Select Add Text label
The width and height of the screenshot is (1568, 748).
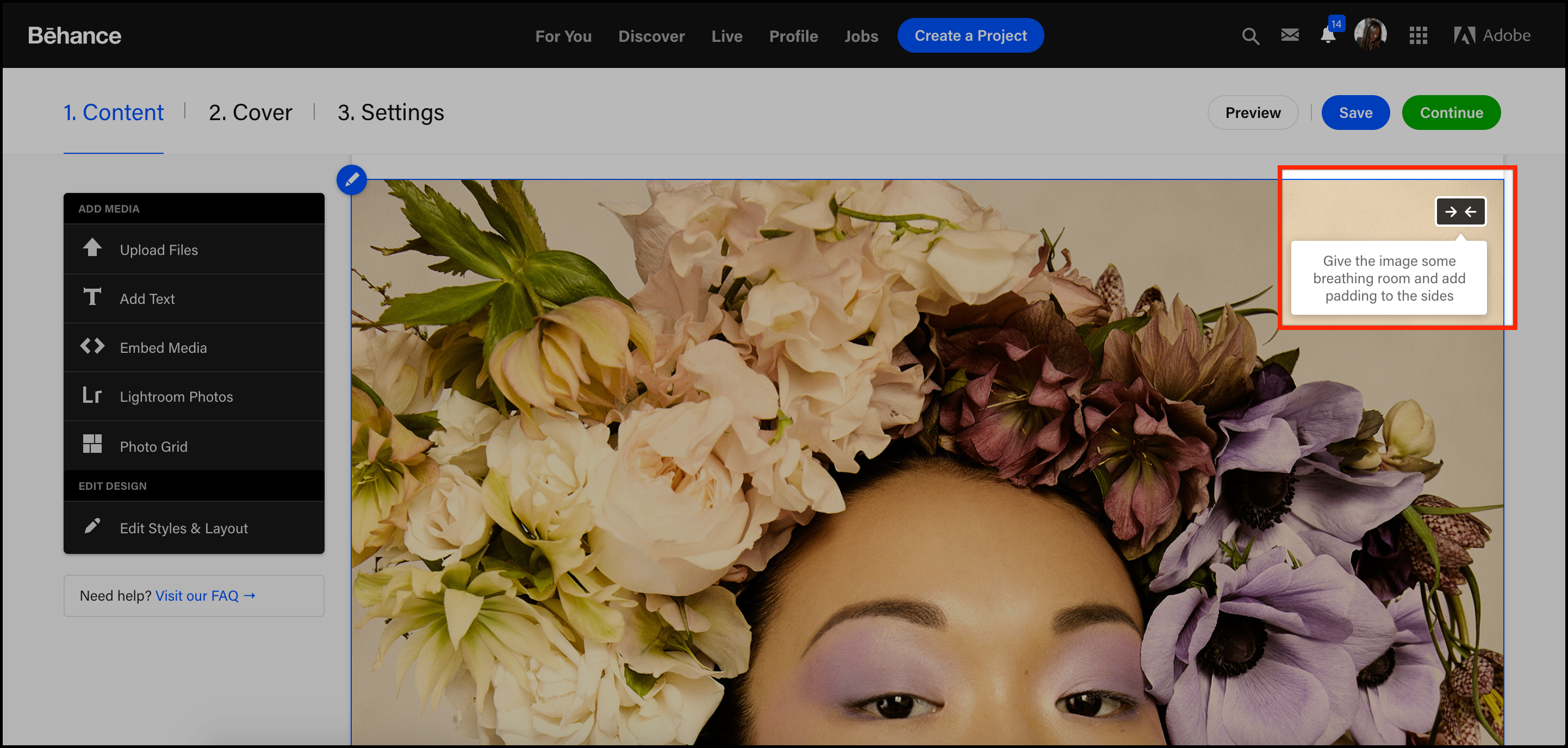(147, 299)
